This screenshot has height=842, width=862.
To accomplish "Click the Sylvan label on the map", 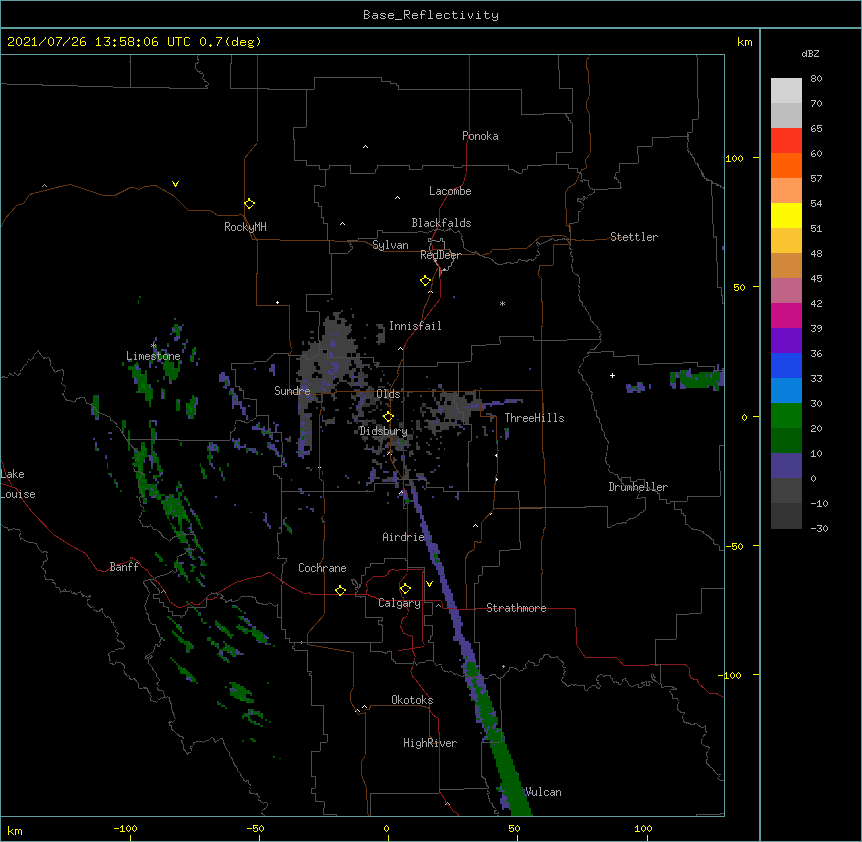I will [x=390, y=245].
